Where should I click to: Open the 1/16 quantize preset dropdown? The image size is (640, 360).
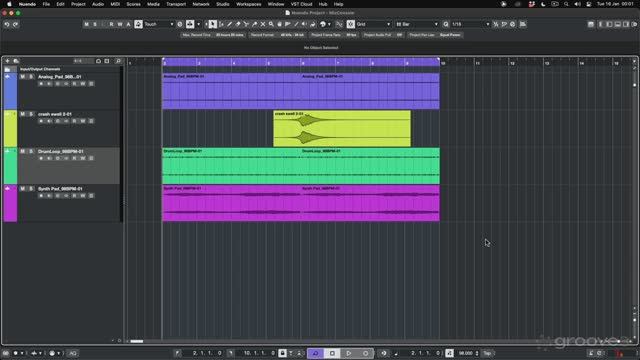[471, 24]
